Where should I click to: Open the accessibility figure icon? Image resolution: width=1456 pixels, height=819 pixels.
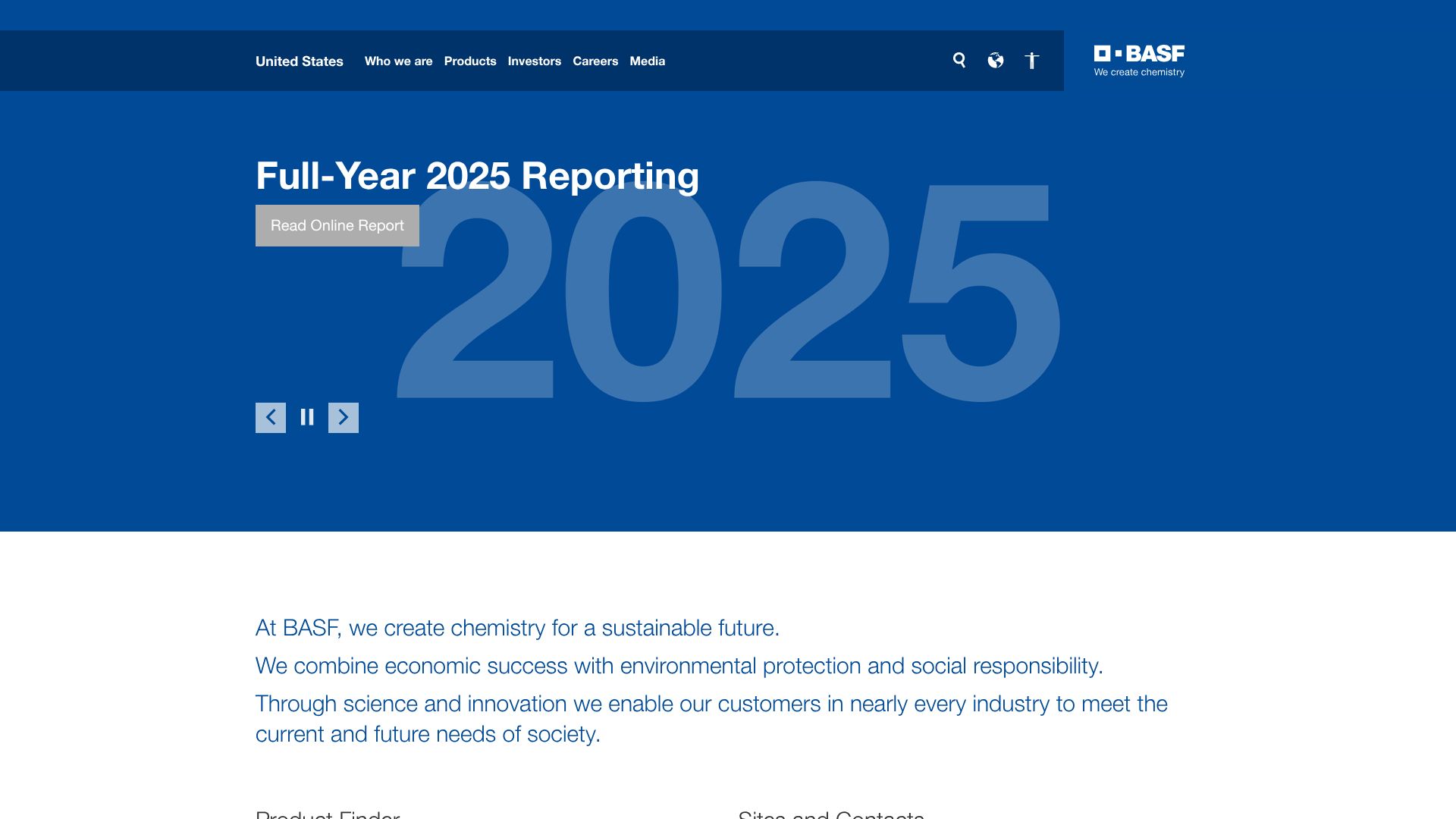1031,61
